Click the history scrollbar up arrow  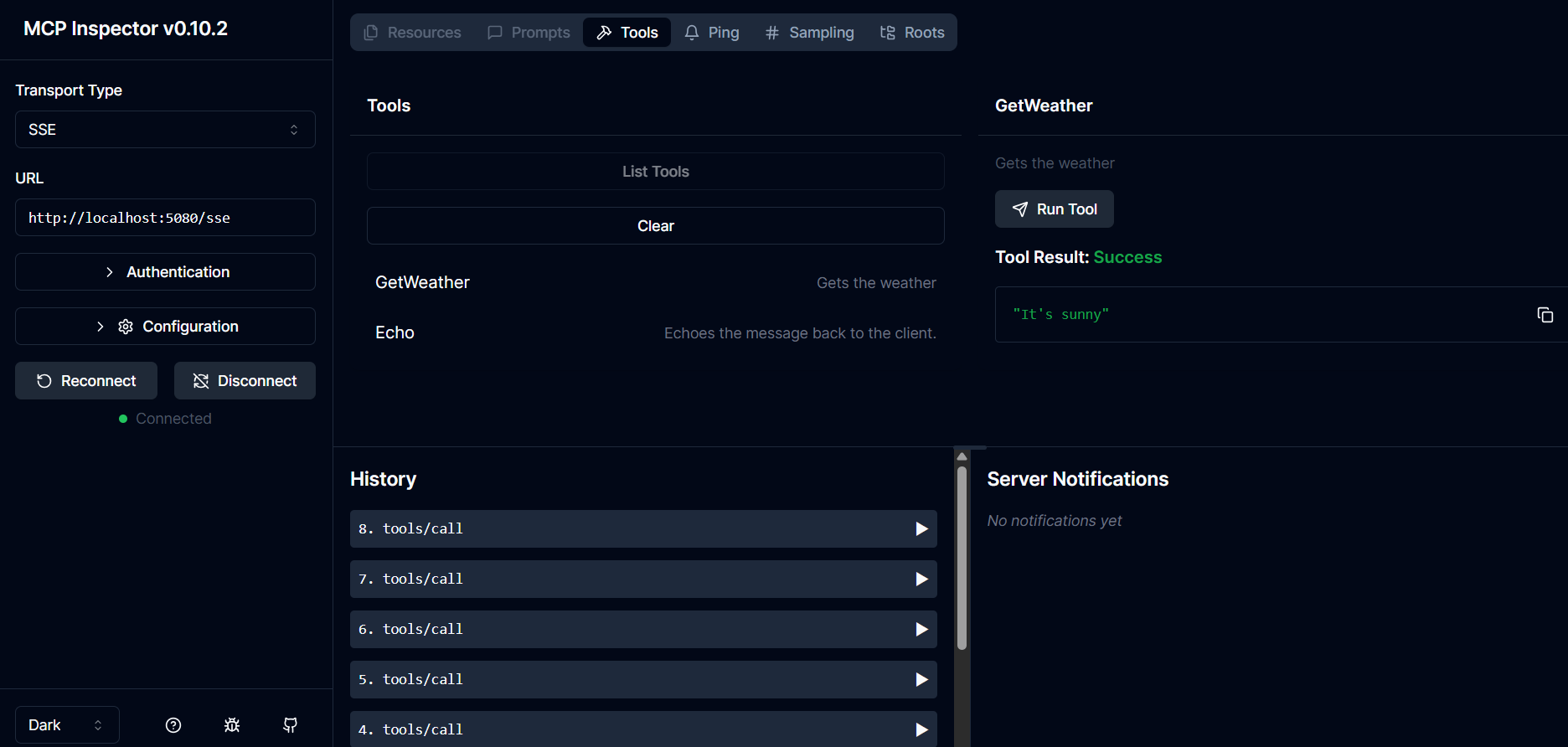click(x=962, y=456)
